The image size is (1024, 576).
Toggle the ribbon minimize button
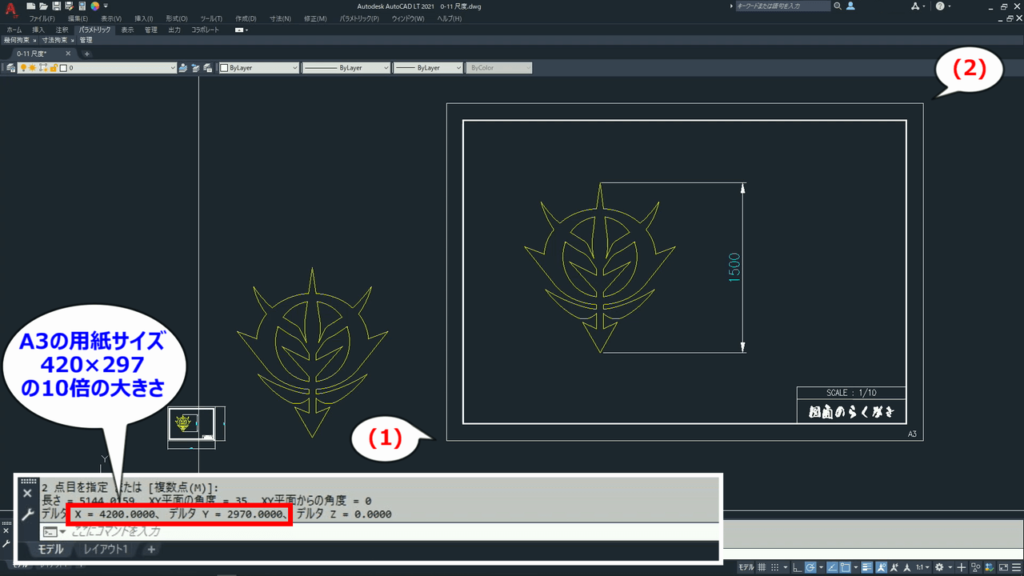[241, 30]
